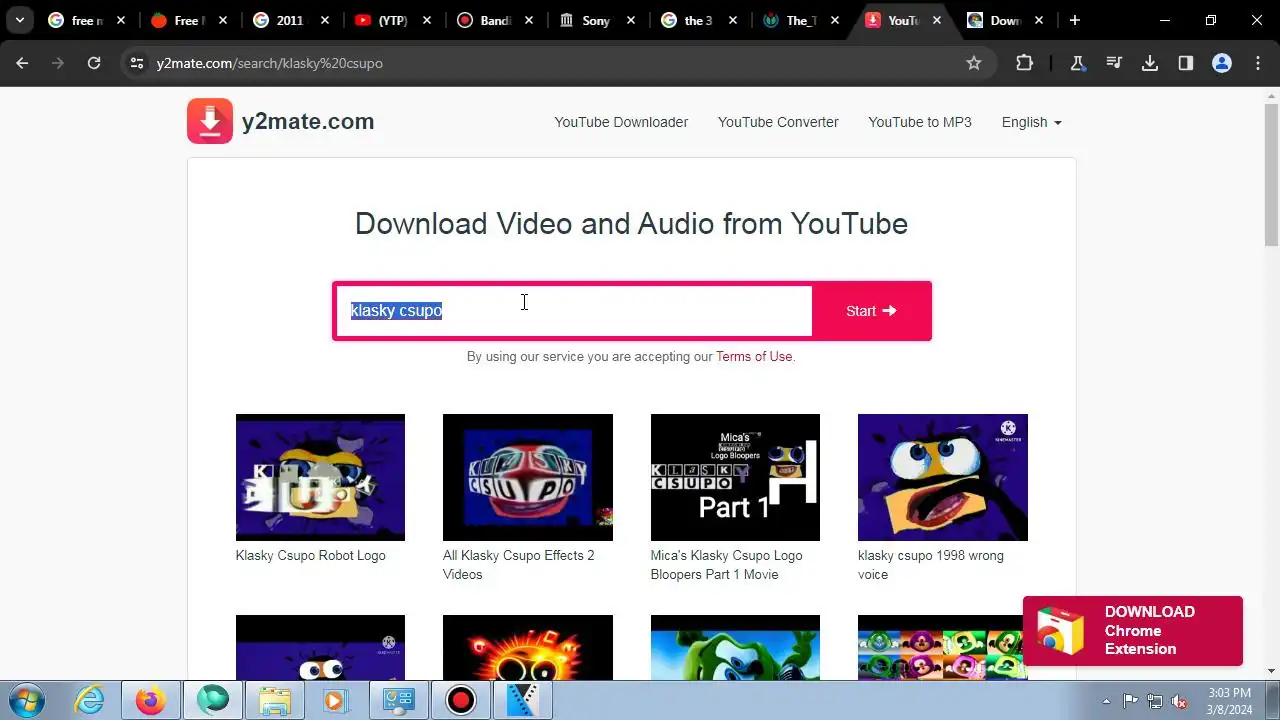Open Mica's Logo Bloopers Part 1 thumbnail

735,477
